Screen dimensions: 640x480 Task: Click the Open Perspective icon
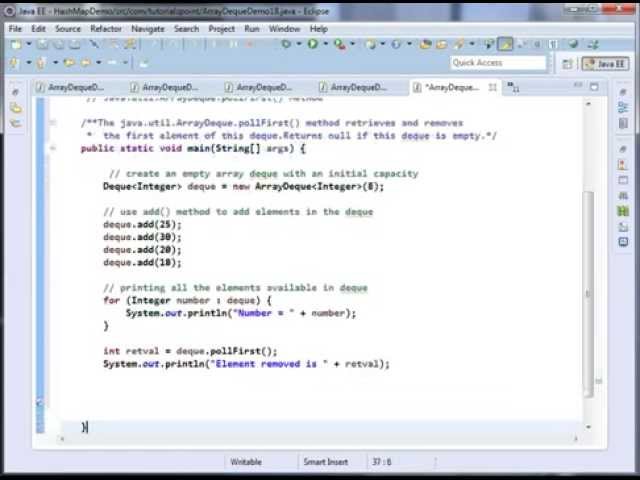point(567,64)
